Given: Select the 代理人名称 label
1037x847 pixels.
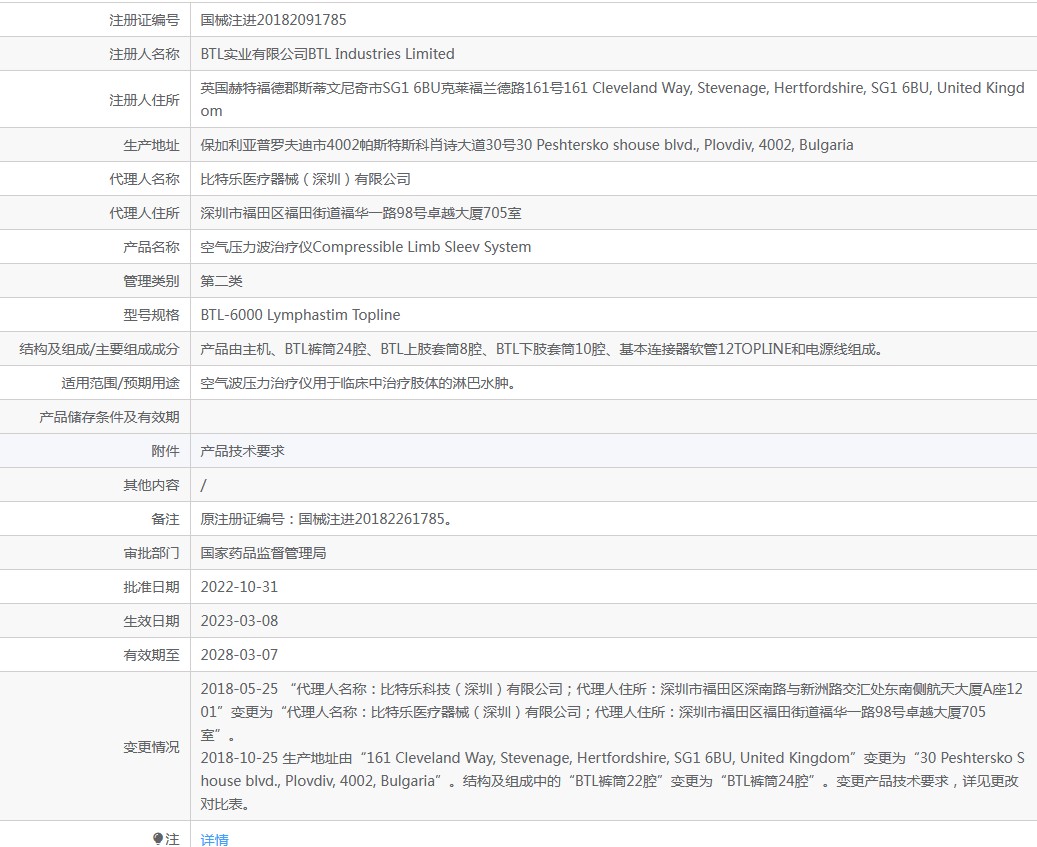Looking at the screenshot, I should point(144,179).
